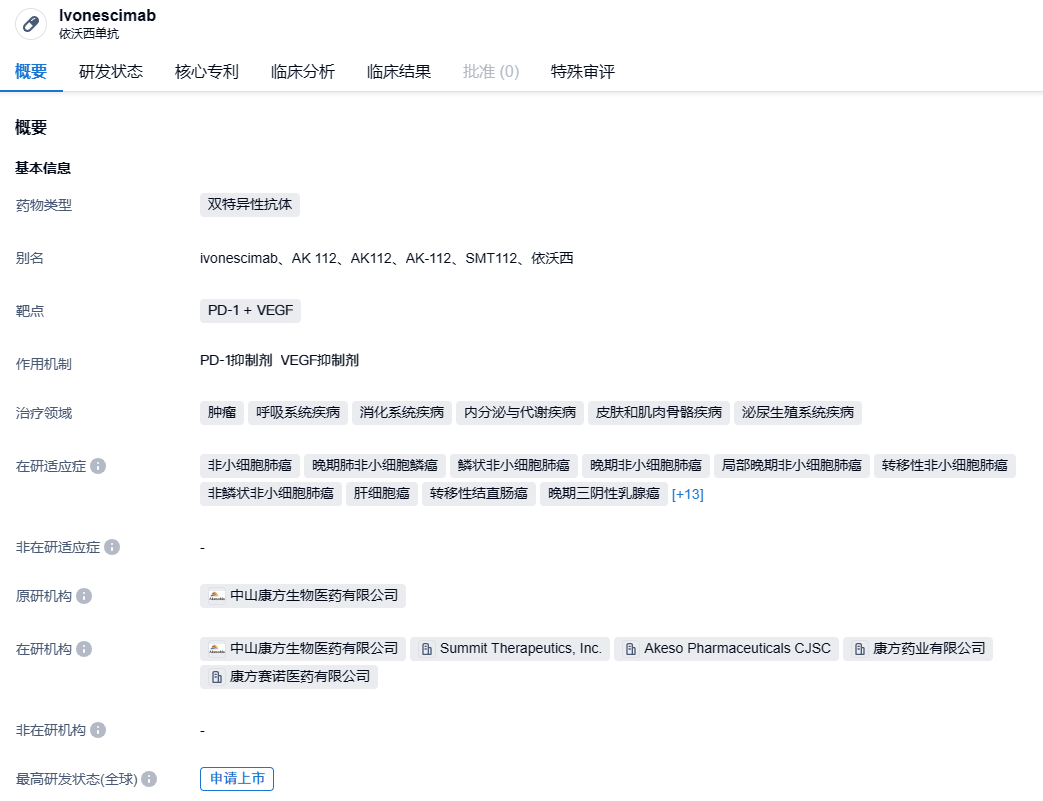Click building icon on 康方赛诺医药有限公司 tag

(x=216, y=677)
